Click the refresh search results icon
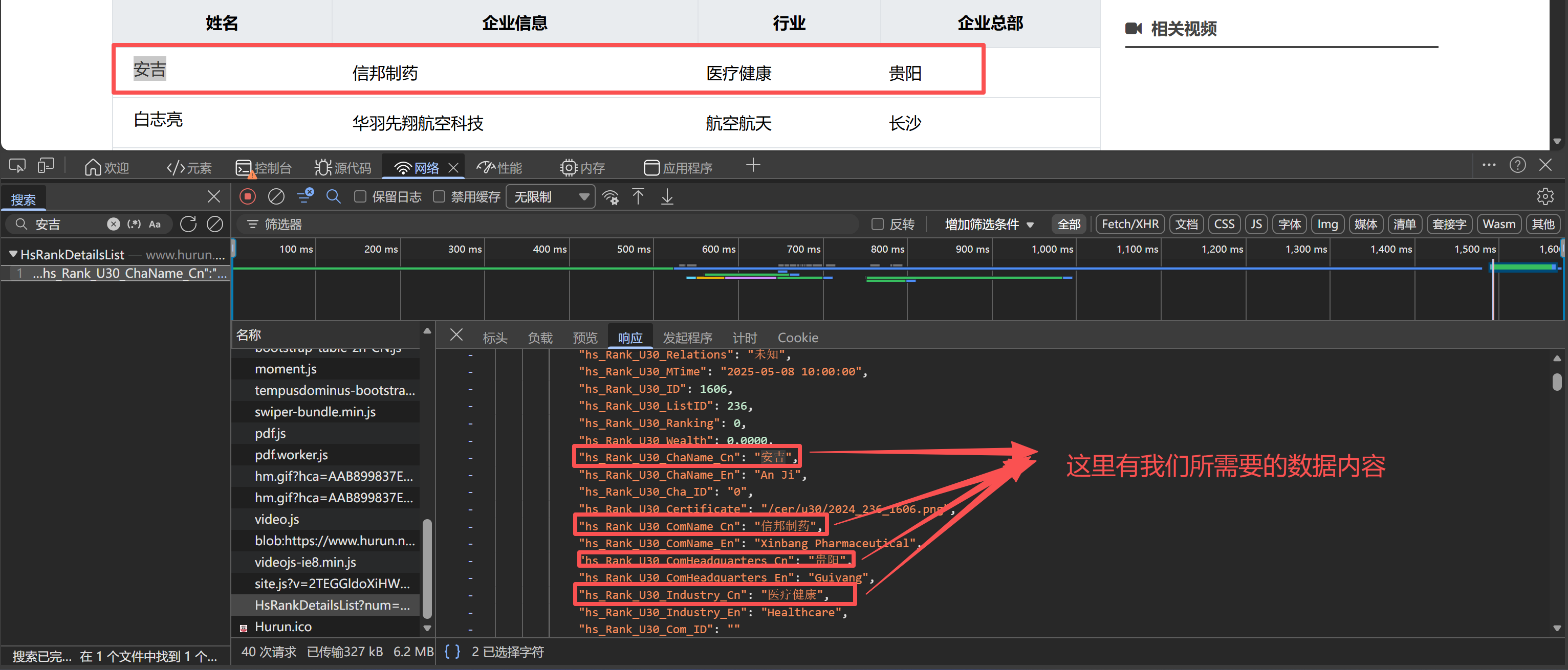 188,224
